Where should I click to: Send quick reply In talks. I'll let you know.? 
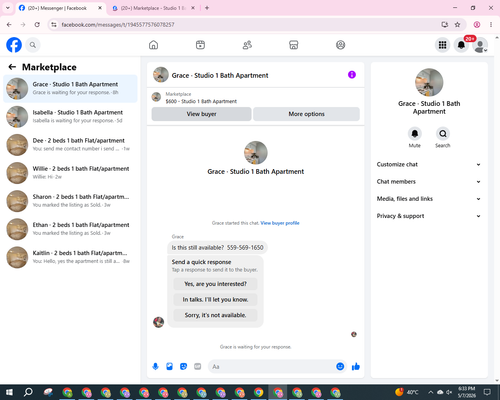(215, 300)
